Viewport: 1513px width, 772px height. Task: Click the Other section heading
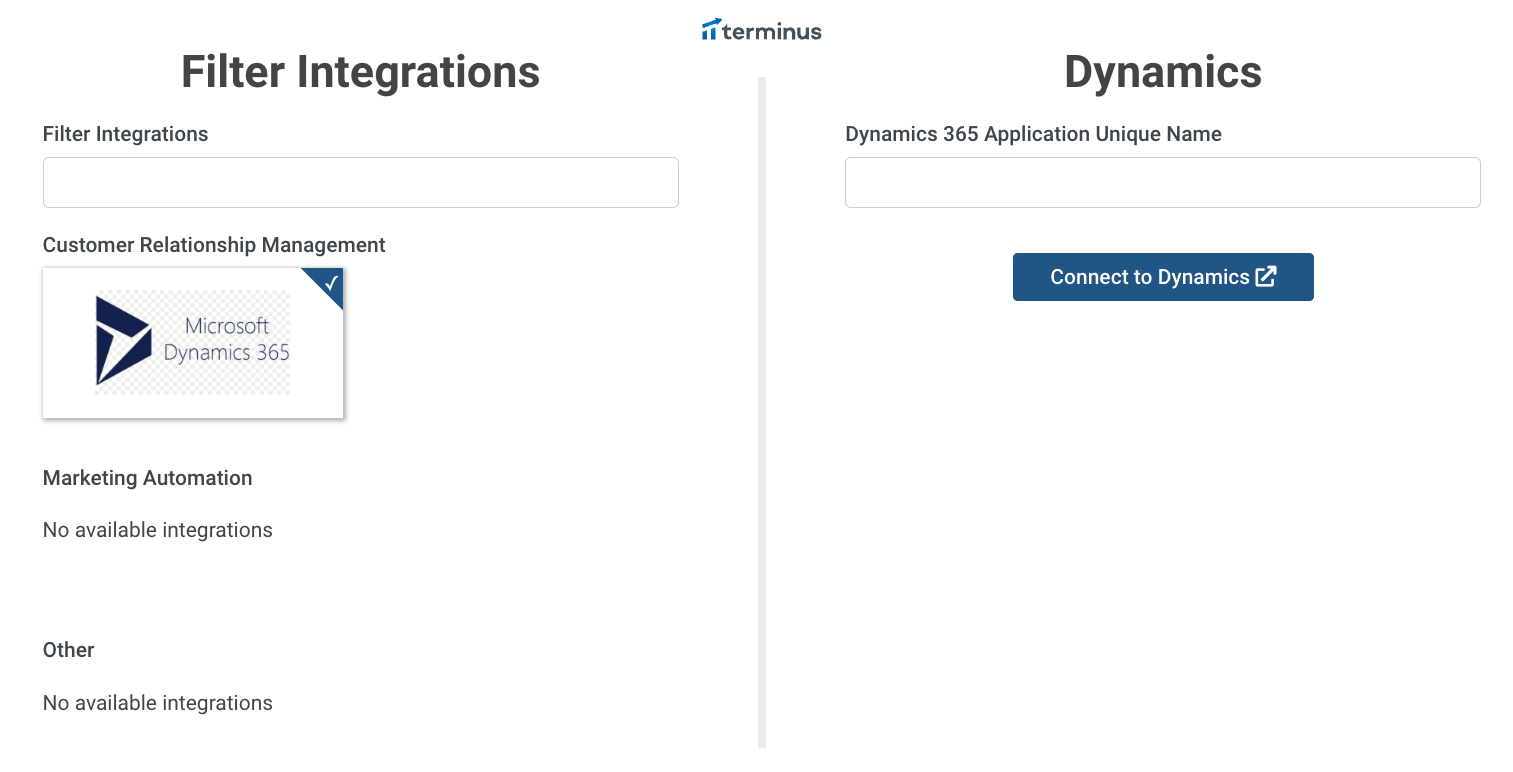click(x=69, y=650)
